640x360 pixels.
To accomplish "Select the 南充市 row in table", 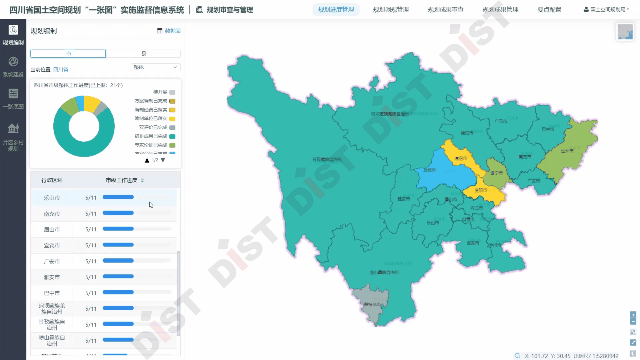I will click(104, 213).
